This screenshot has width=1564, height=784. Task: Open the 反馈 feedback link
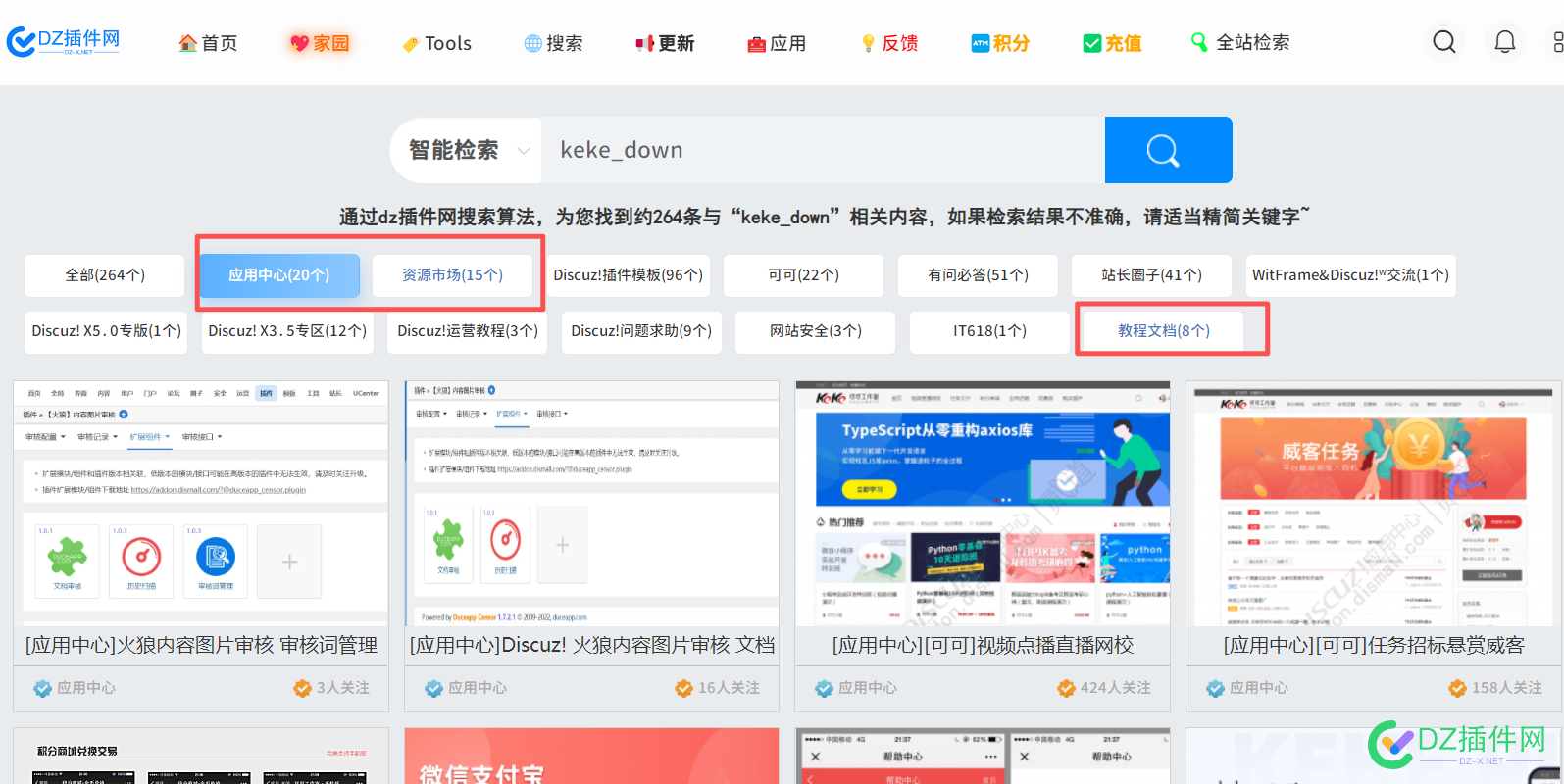pos(888,43)
